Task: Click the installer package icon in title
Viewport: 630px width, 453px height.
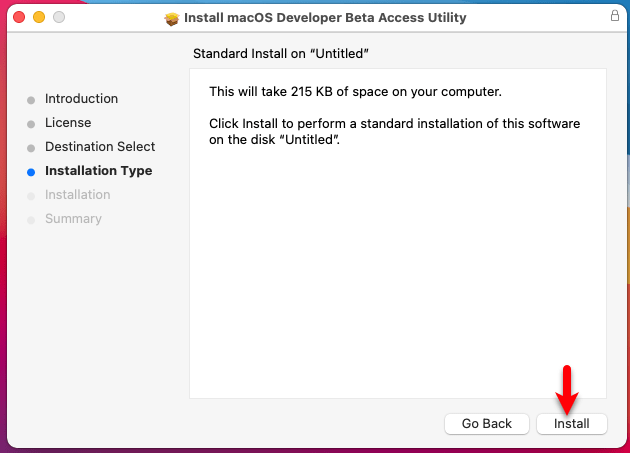Action: 172,18
